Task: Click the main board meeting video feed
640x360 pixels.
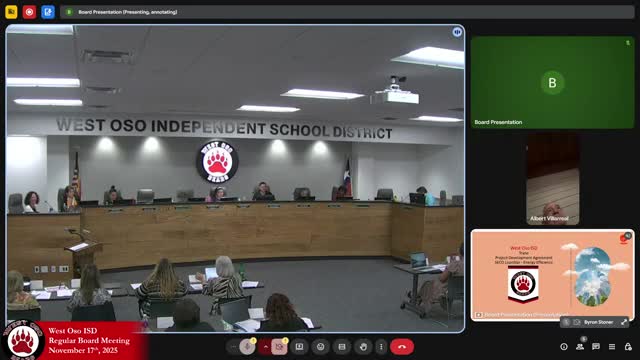Action: tap(236, 178)
